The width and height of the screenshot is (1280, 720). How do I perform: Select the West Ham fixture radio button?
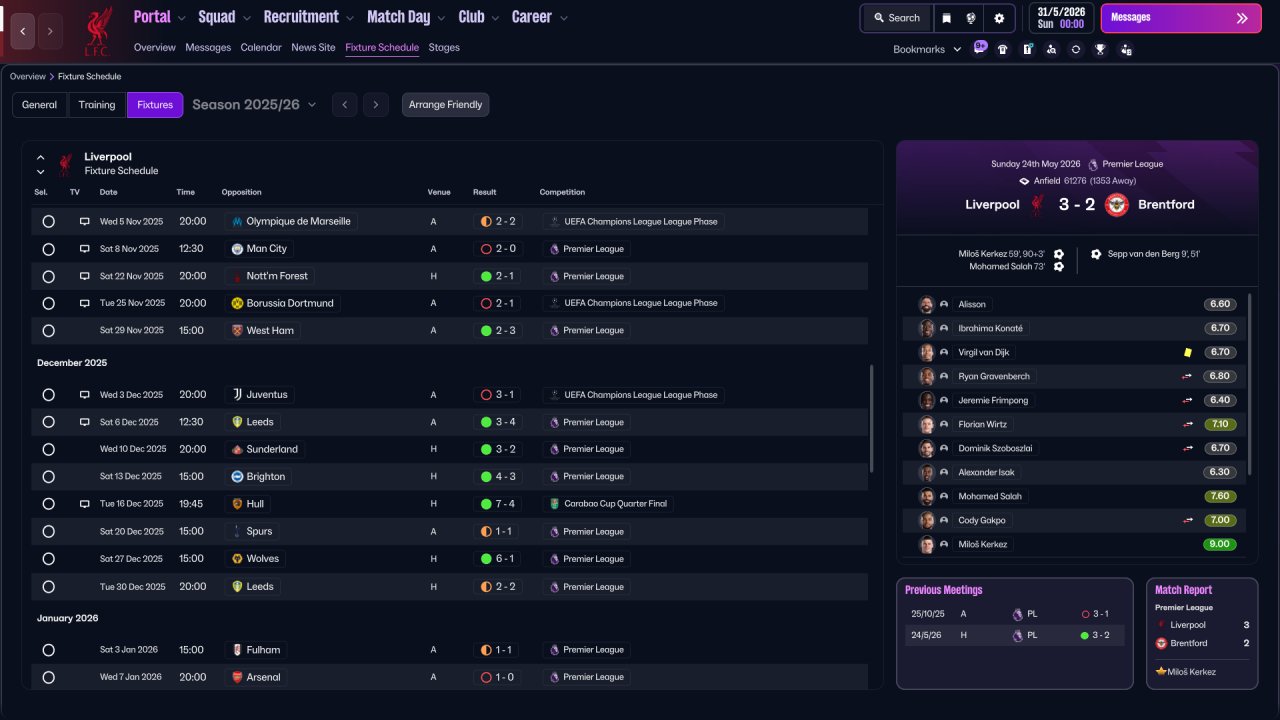click(48, 330)
